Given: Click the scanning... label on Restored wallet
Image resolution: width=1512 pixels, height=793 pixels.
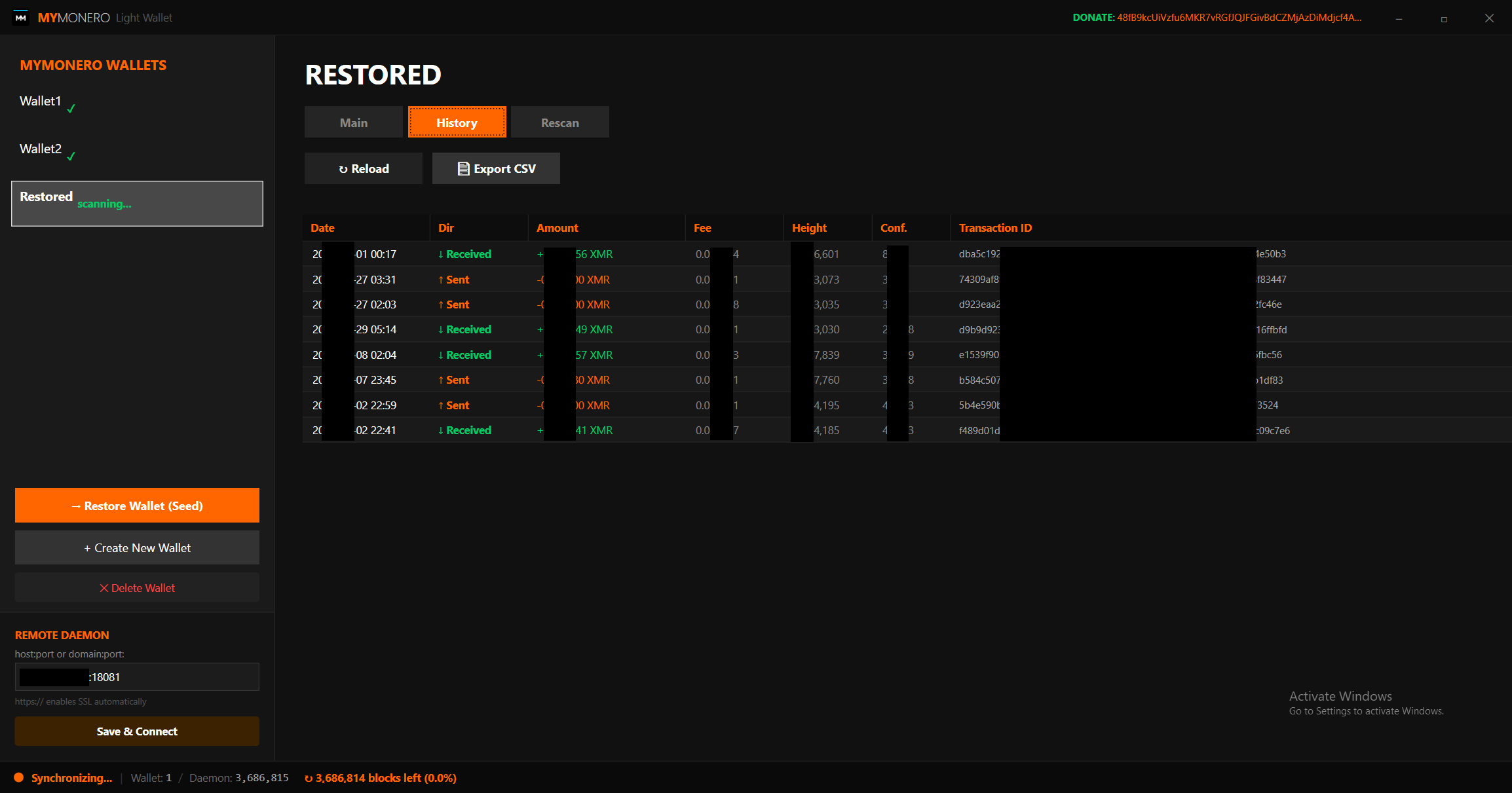Looking at the screenshot, I should click(x=104, y=204).
